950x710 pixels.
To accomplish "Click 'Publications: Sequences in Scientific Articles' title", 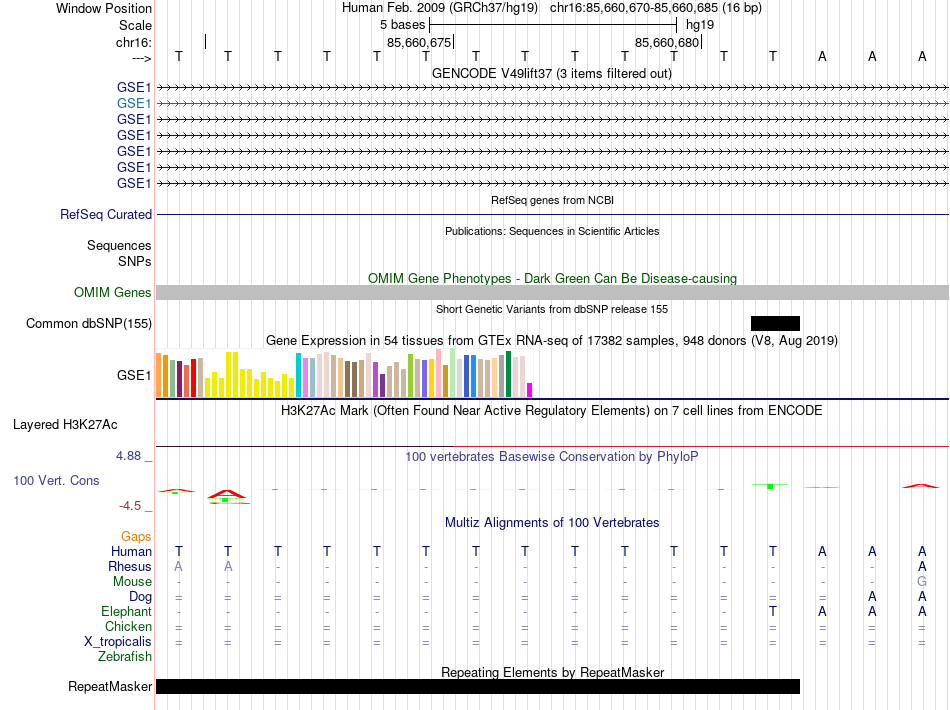I will point(552,231).
